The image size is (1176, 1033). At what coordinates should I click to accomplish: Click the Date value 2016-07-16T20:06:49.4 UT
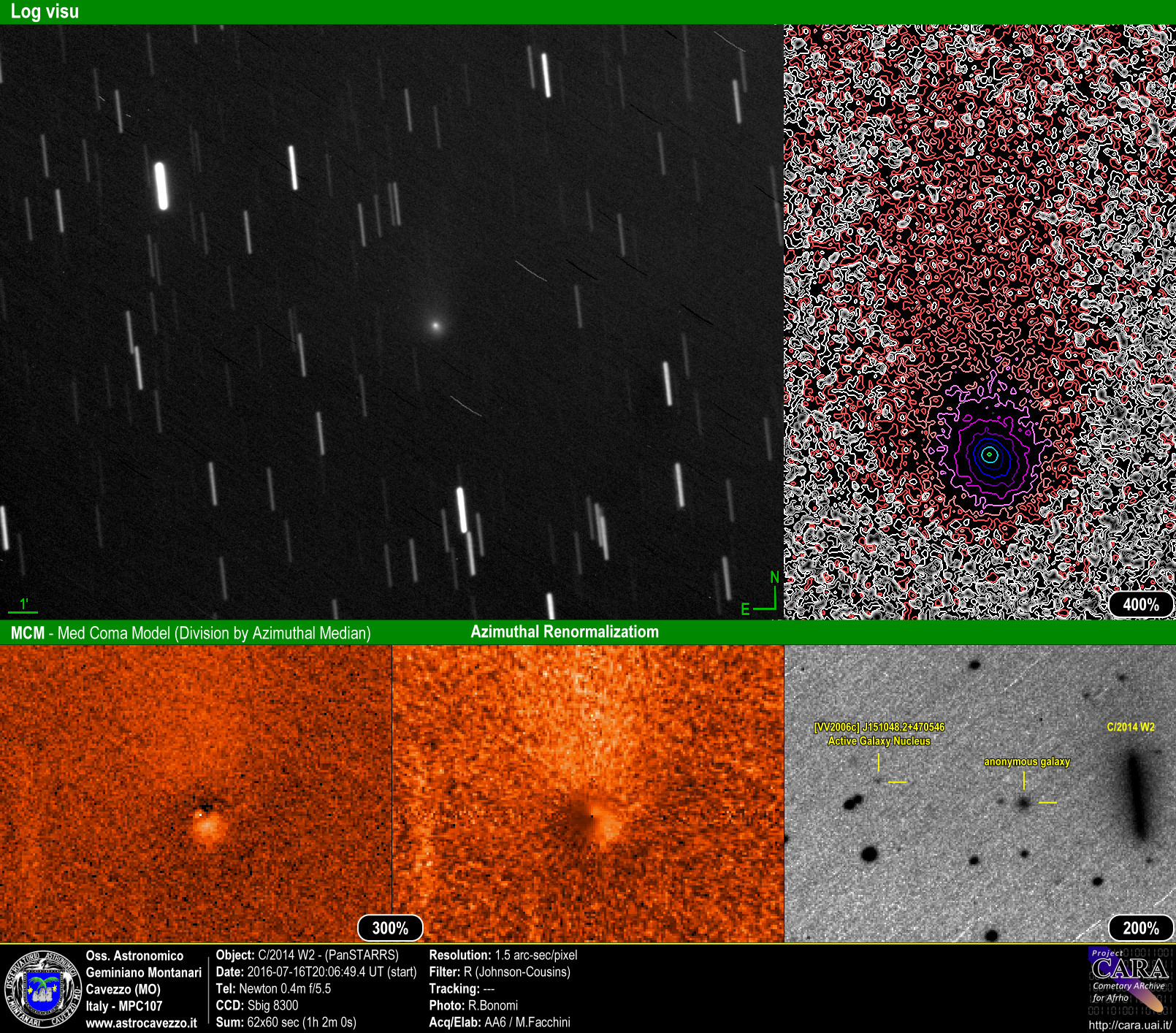(332, 972)
